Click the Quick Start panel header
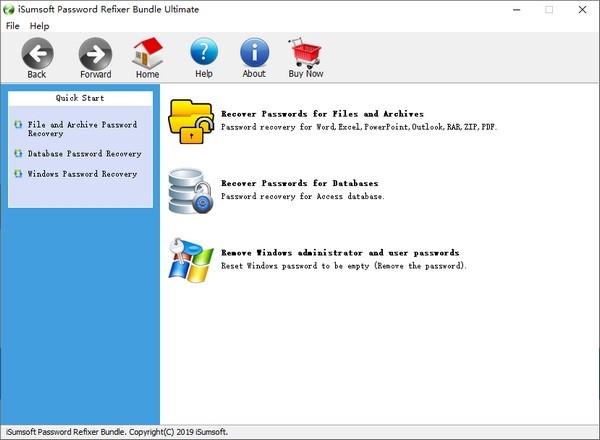Screen dimensions: 600x440 [x=81, y=98]
